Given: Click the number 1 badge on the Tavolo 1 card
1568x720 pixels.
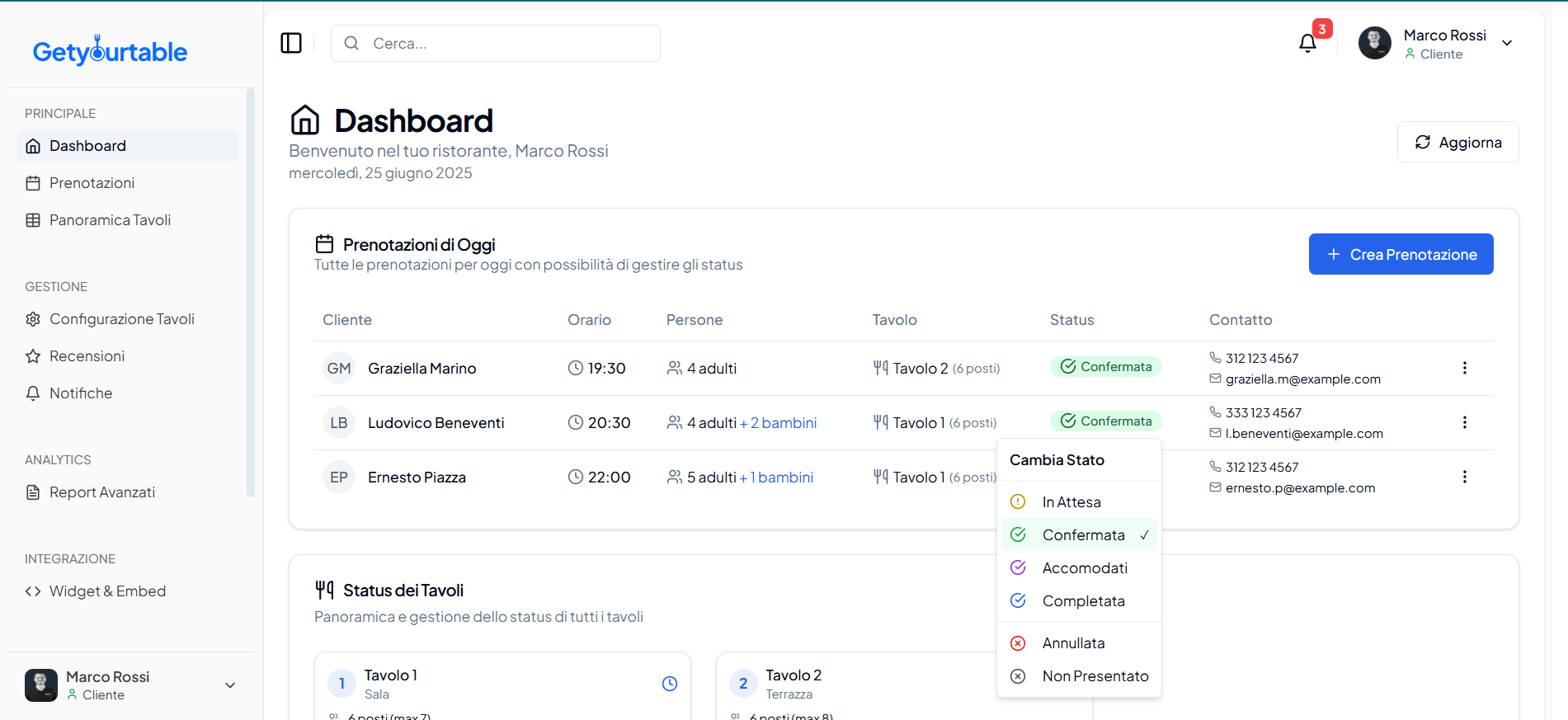Looking at the screenshot, I should [341, 684].
